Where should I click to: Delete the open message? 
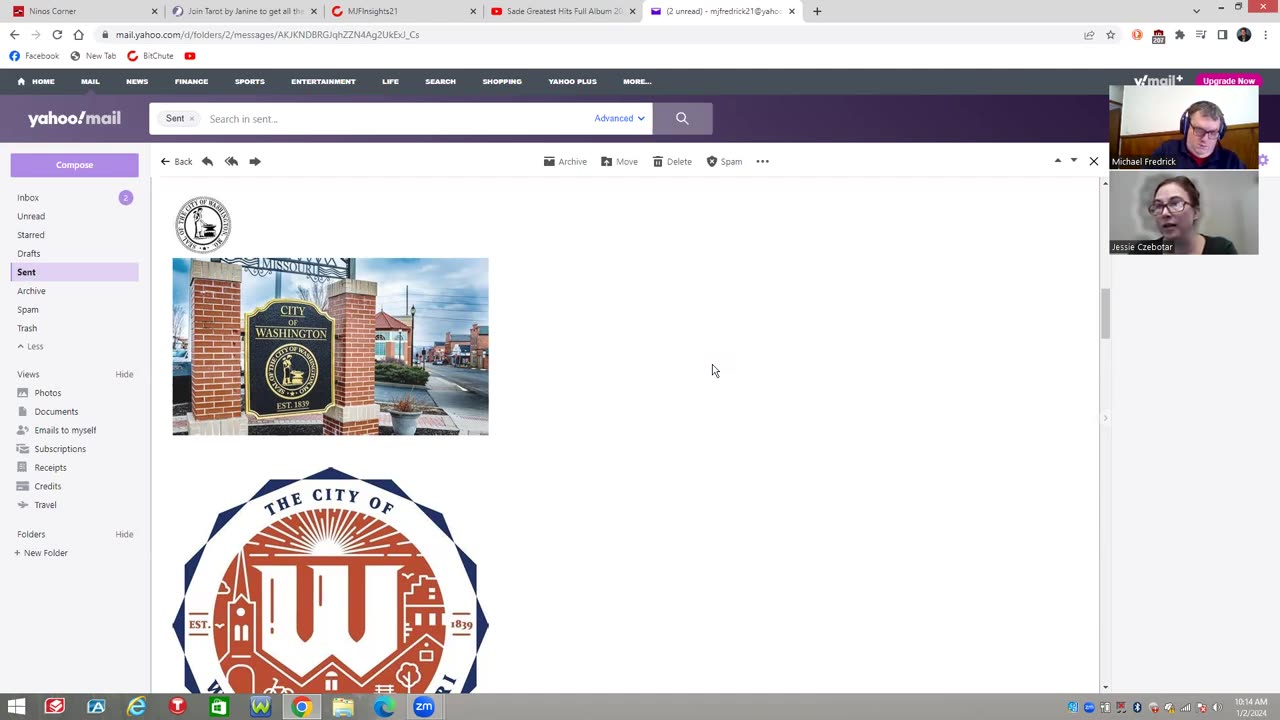point(672,161)
